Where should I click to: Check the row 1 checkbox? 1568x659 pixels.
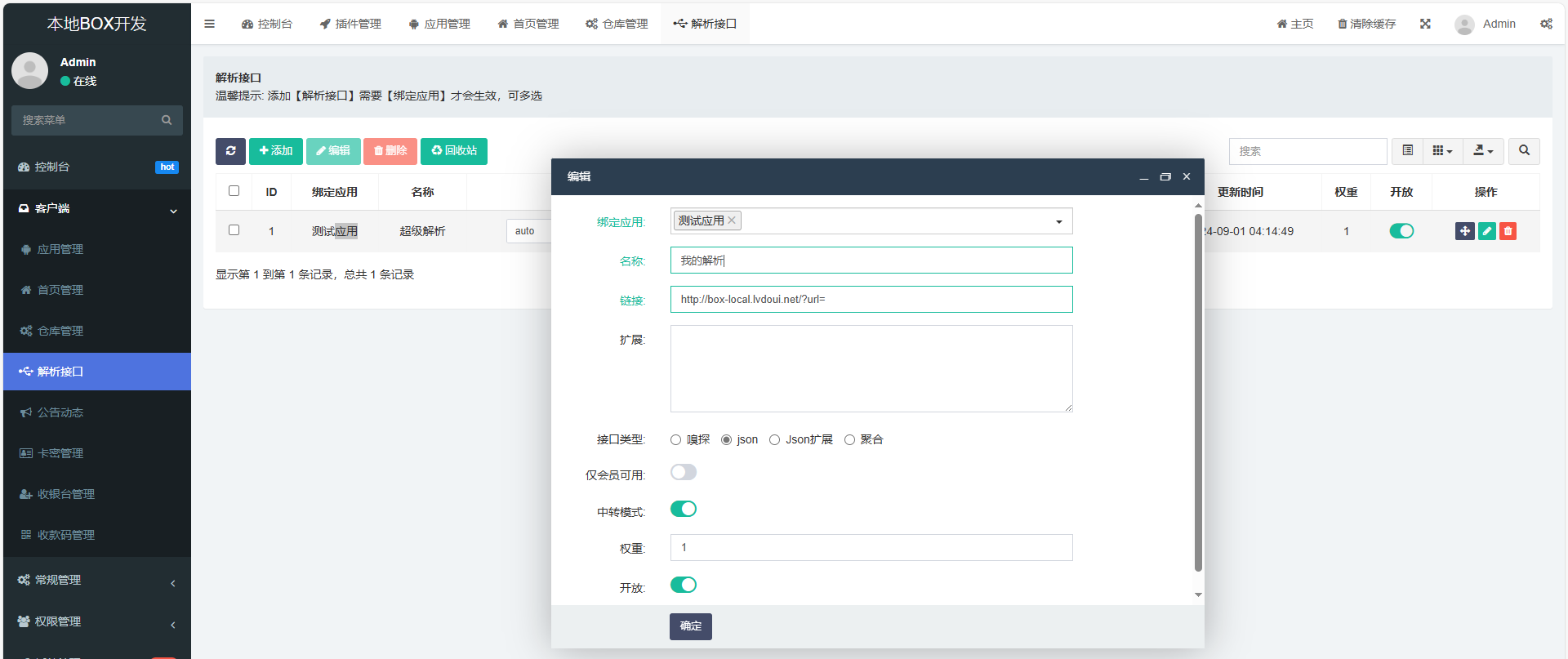coord(234,229)
